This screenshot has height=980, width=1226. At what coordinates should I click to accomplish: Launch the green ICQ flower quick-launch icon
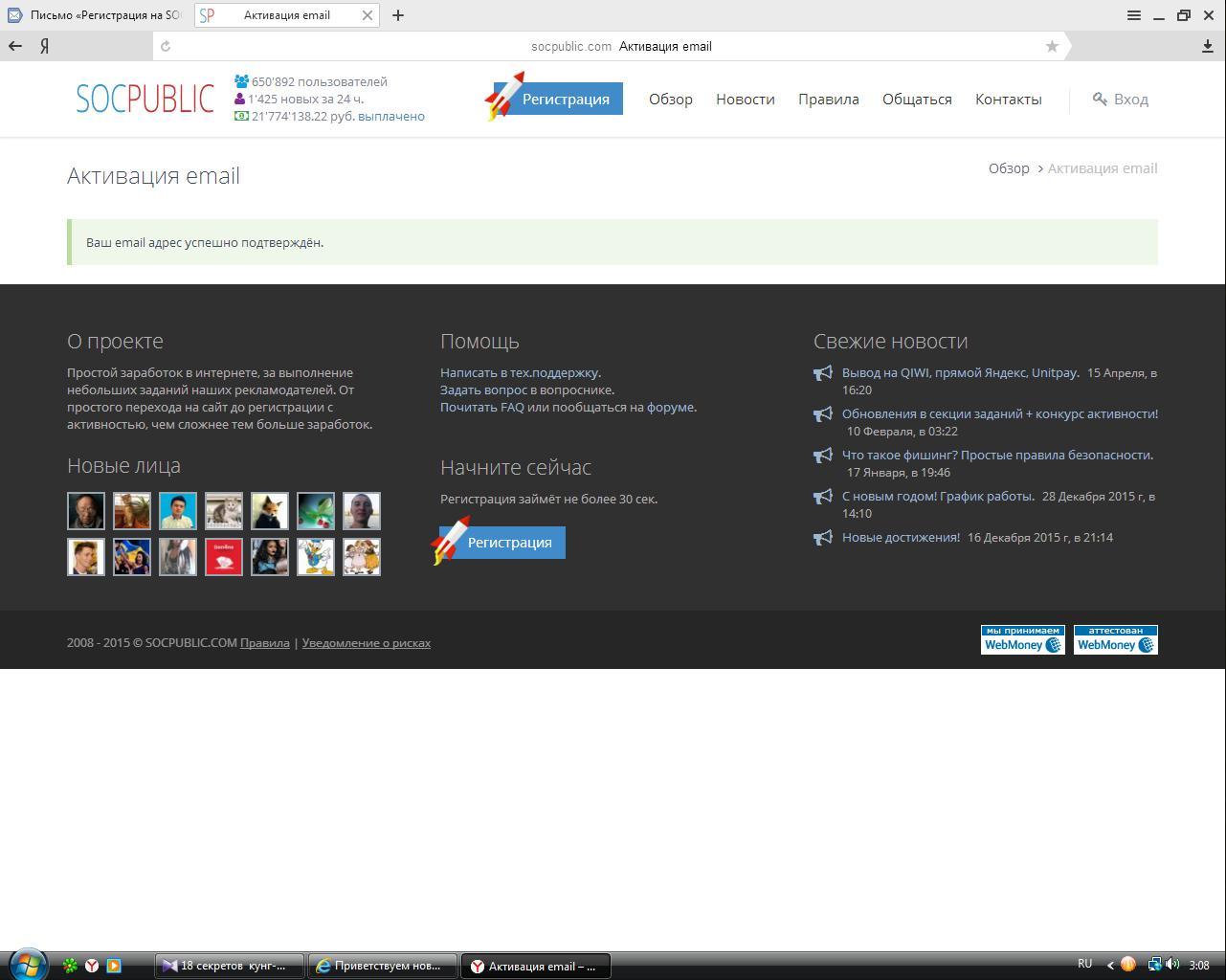tap(70, 966)
